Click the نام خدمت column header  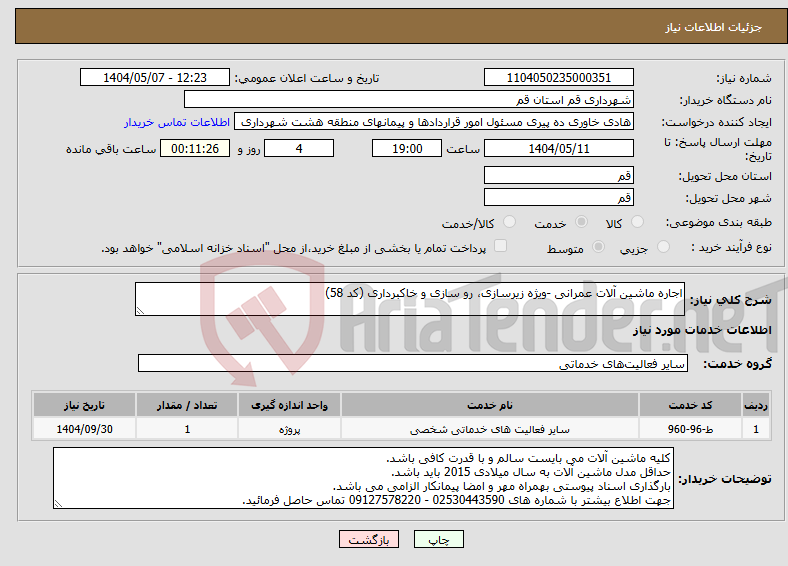pyautogui.click(x=489, y=405)
